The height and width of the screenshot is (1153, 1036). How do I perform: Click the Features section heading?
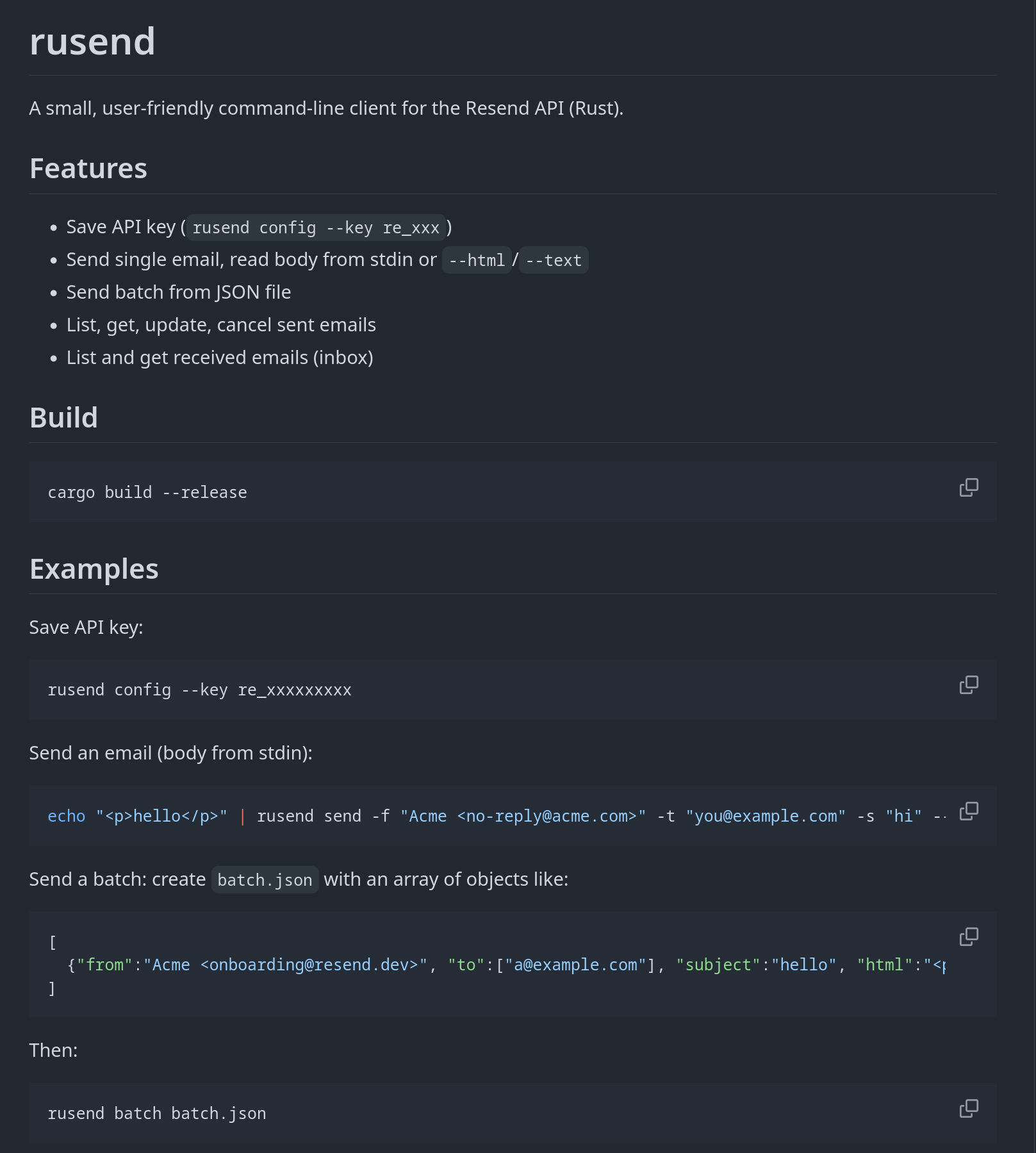[88, 169]
